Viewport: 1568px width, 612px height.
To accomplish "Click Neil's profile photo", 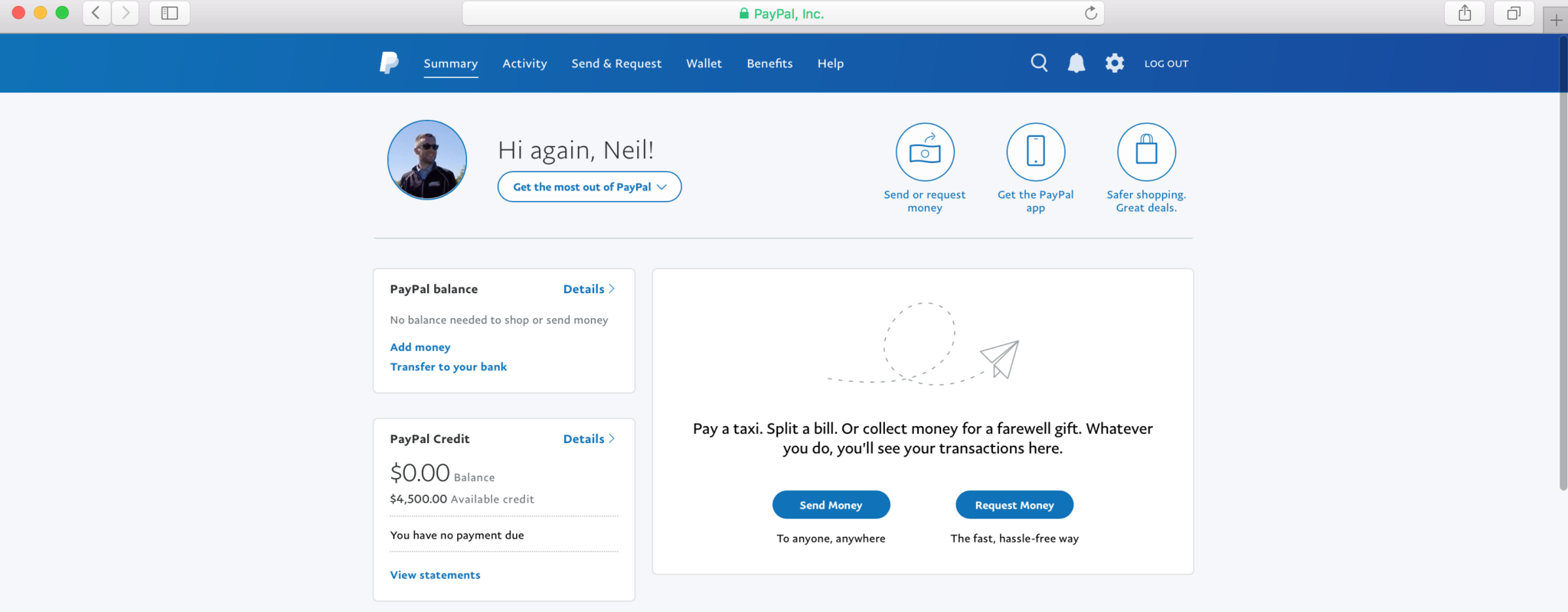I will coord(427,160).
